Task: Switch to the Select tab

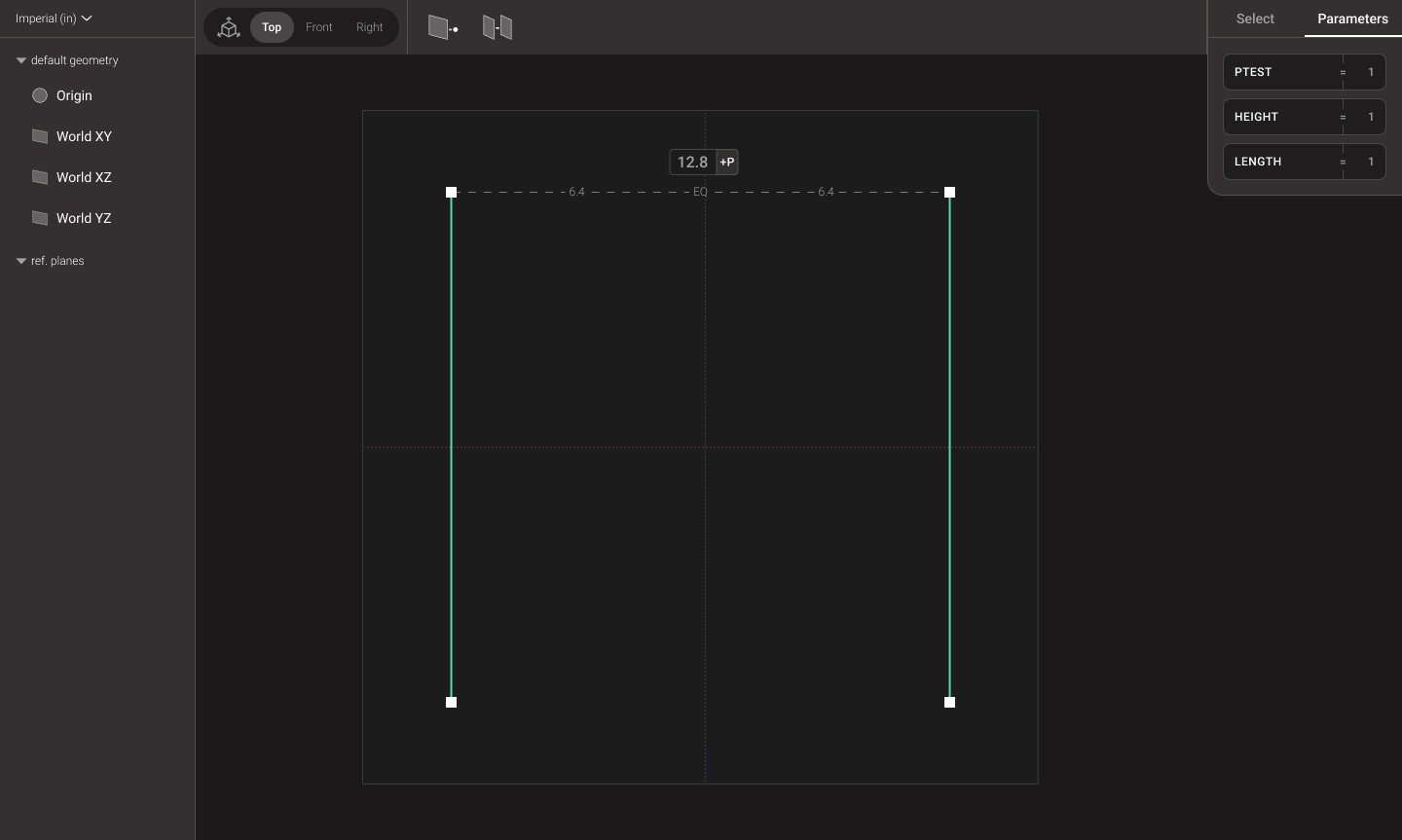Action: pos(1255,18)
